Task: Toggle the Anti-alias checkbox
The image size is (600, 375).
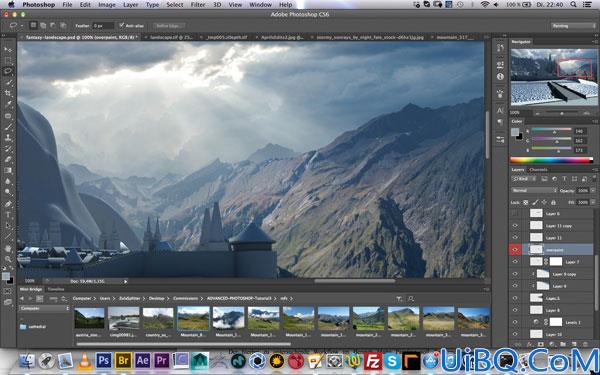Action: (x=122, y=26)
